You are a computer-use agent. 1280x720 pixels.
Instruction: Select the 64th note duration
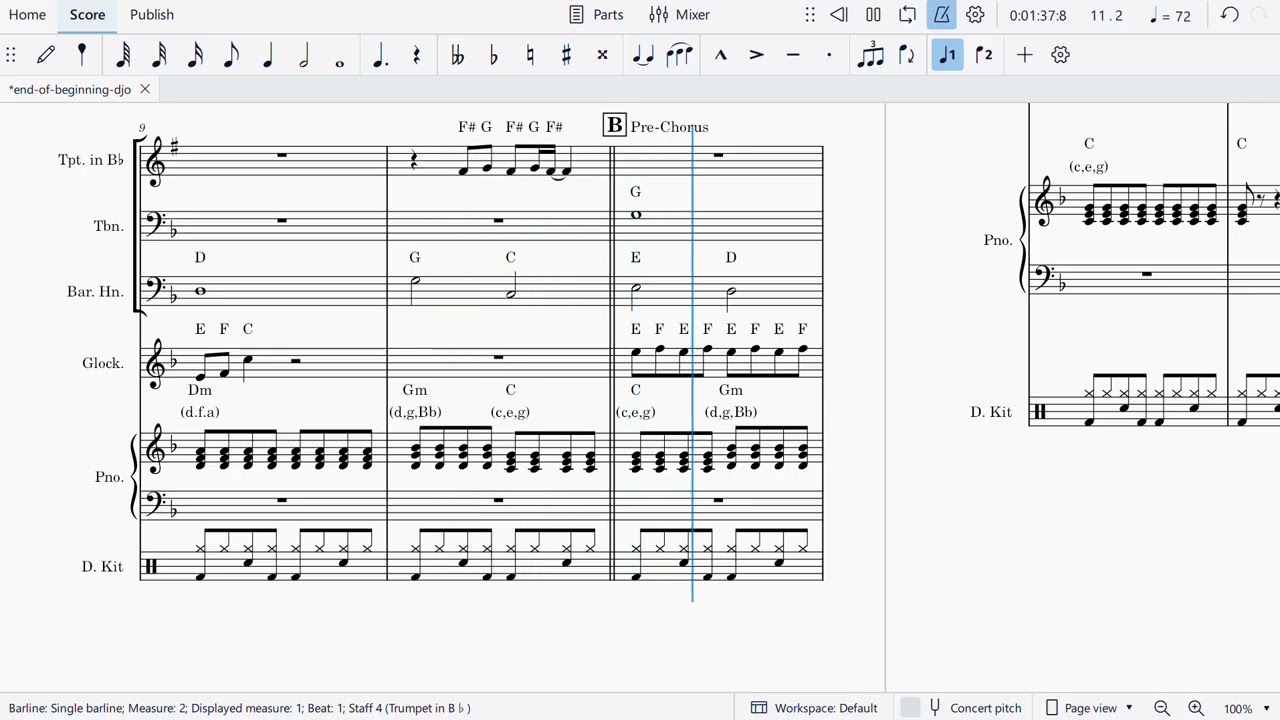click(123, 55)
